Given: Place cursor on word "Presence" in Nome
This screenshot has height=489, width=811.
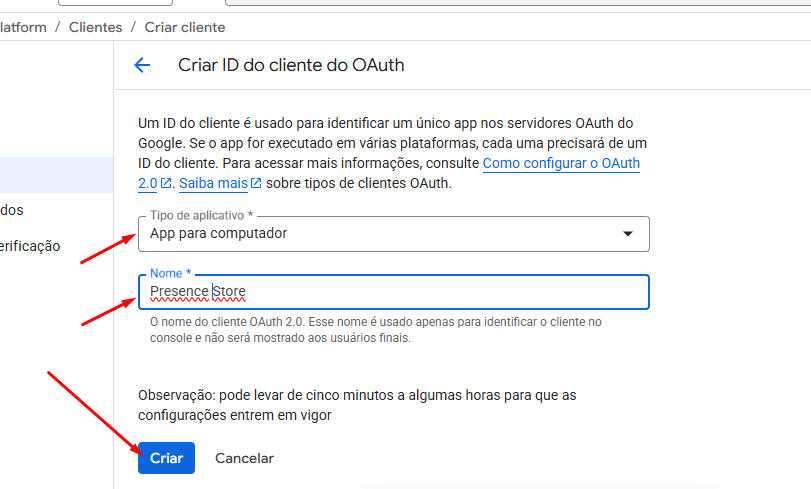Looking at the screenshot, I should [179, 291].
